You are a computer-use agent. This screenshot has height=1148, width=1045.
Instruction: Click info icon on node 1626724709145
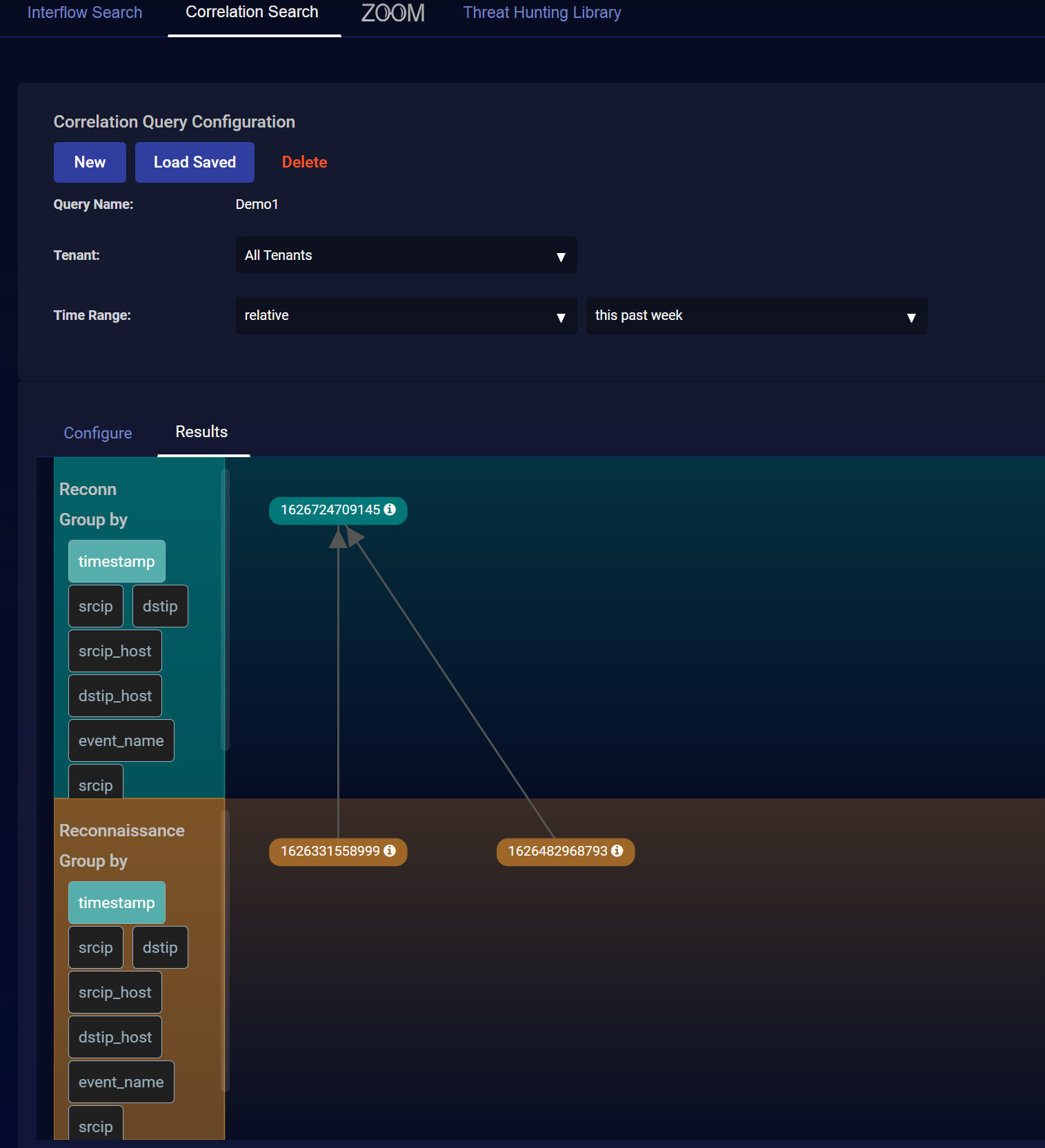[x=390, y=510]
